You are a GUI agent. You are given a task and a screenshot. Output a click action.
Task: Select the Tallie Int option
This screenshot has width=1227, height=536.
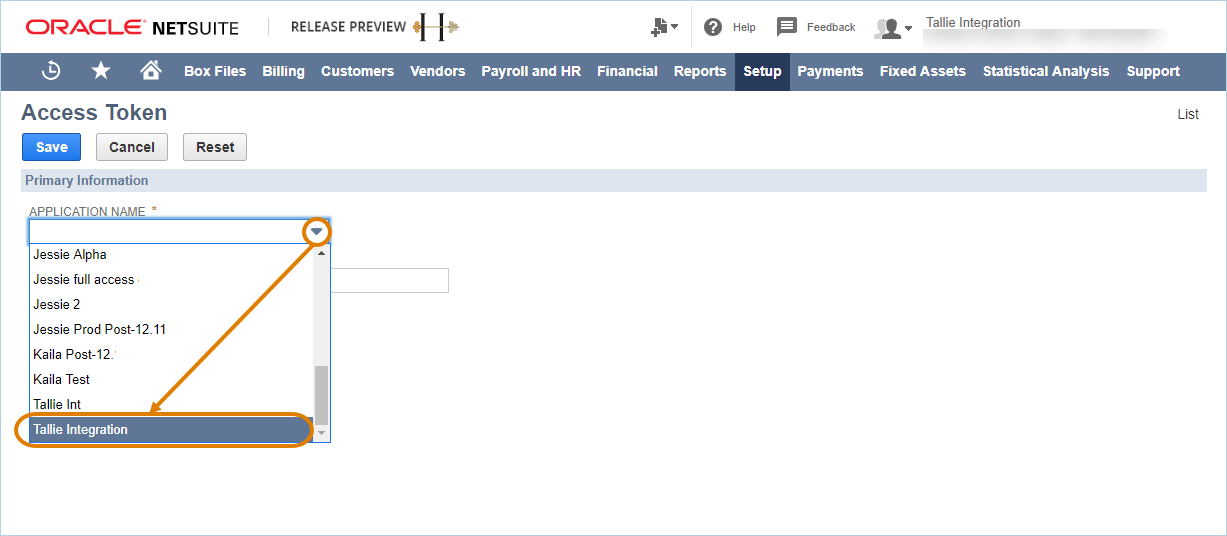click(x=171, y=404)
